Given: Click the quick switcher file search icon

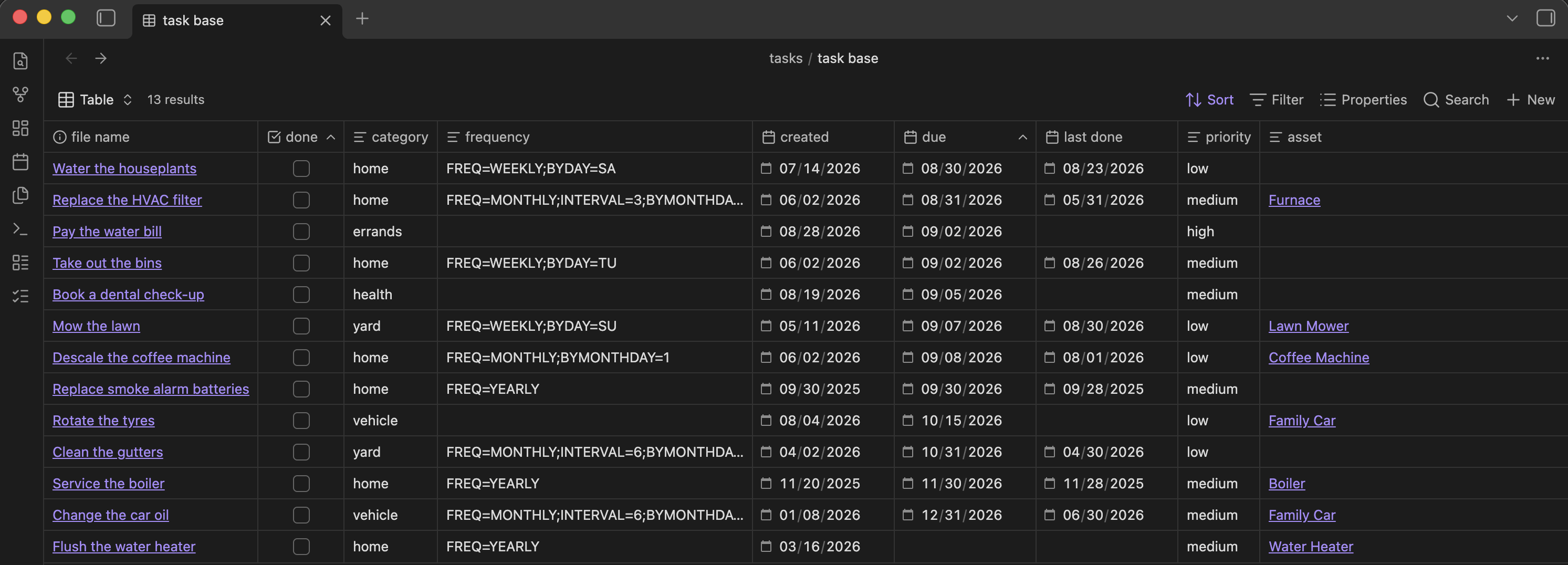Looking at the screenshot, I should click(x=20, y=61).
